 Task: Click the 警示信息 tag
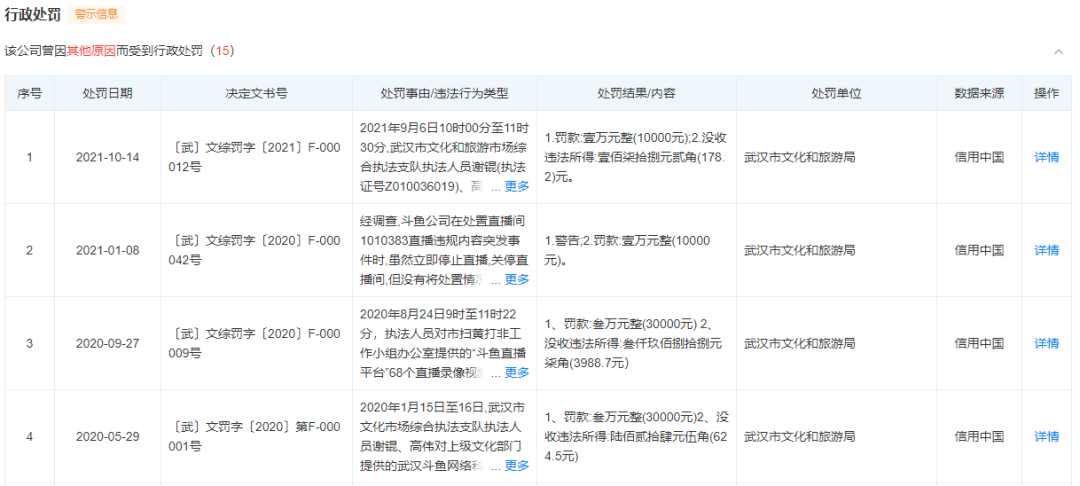[x=96, y=14]
